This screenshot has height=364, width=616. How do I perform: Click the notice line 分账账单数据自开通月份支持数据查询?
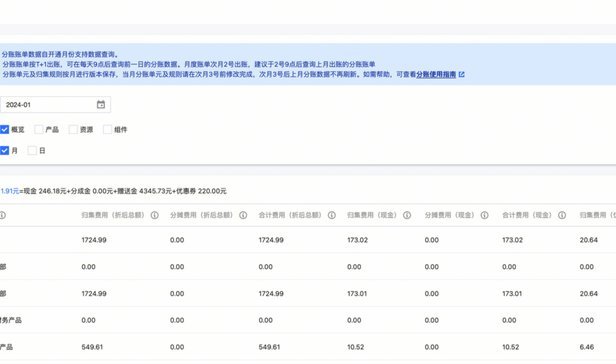(x=60, y=55)
